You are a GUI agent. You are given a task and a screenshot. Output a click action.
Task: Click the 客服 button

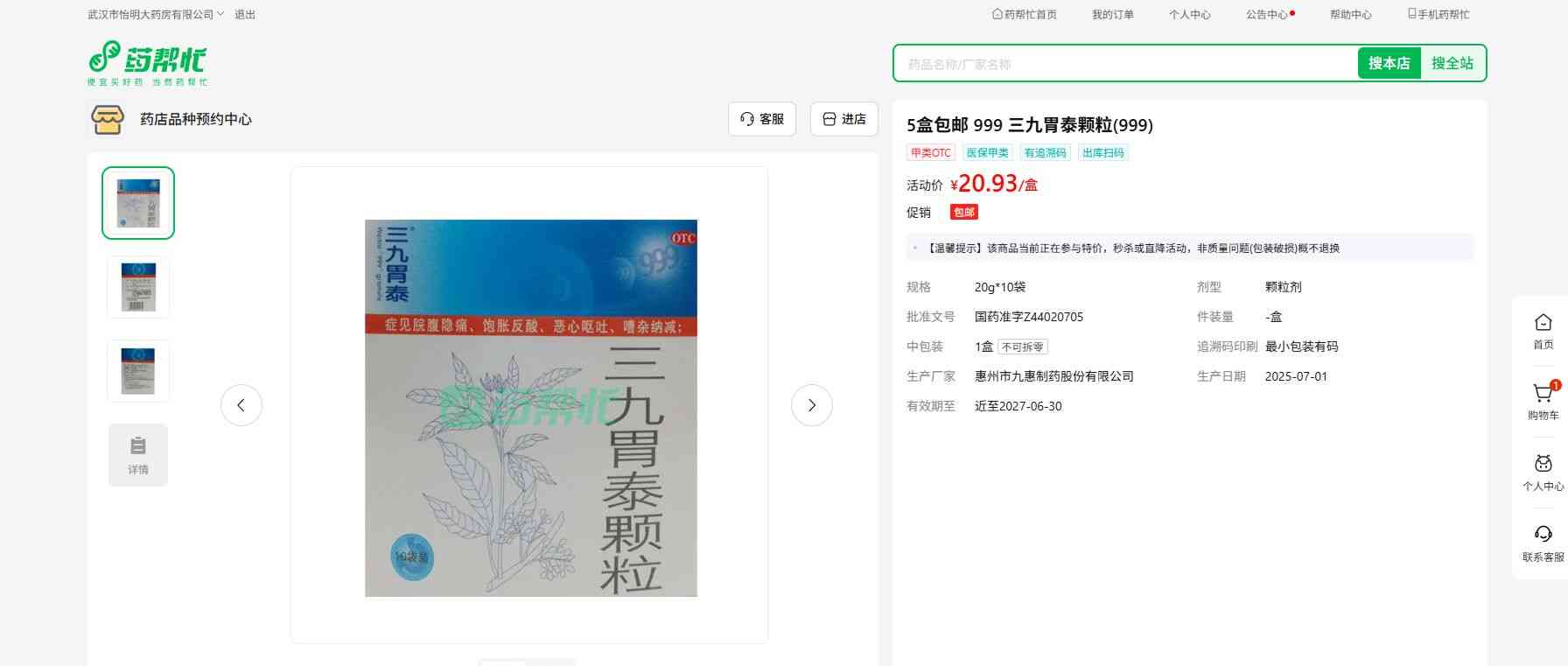tap(761, 119)
